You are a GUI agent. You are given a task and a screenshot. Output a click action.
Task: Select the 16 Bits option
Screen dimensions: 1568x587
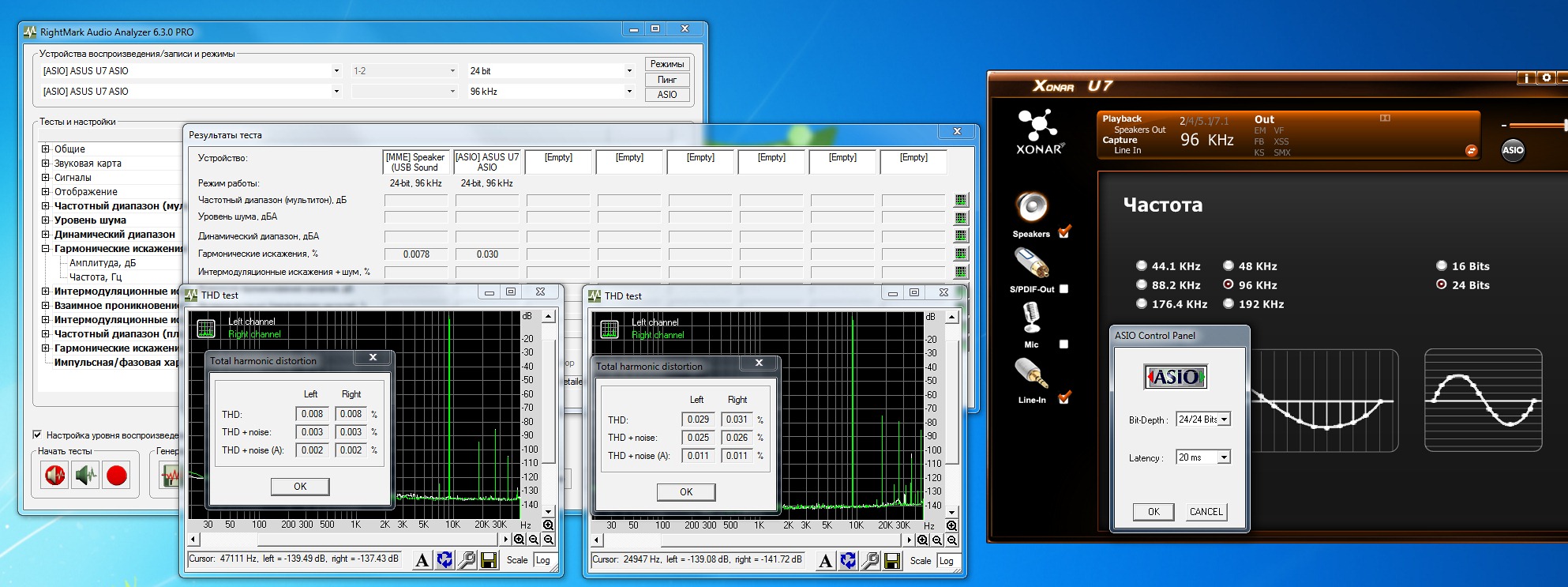1442,266
